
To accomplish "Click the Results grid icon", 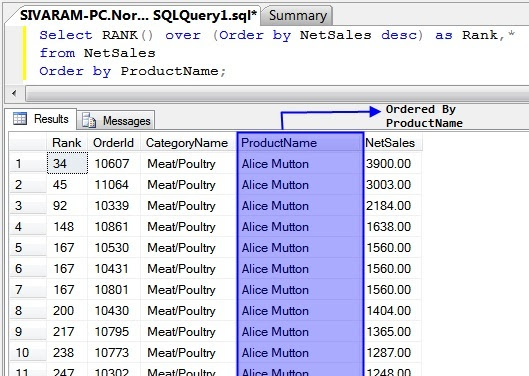I will pyautogui.click(x=20, y=119).
